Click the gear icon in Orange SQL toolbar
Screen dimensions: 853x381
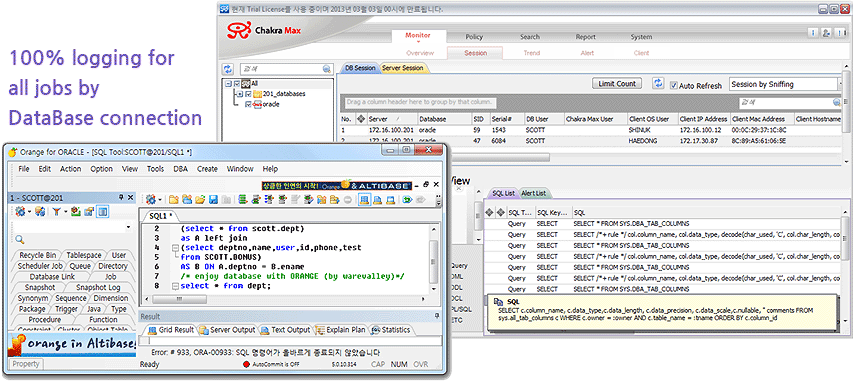(150, 199)
